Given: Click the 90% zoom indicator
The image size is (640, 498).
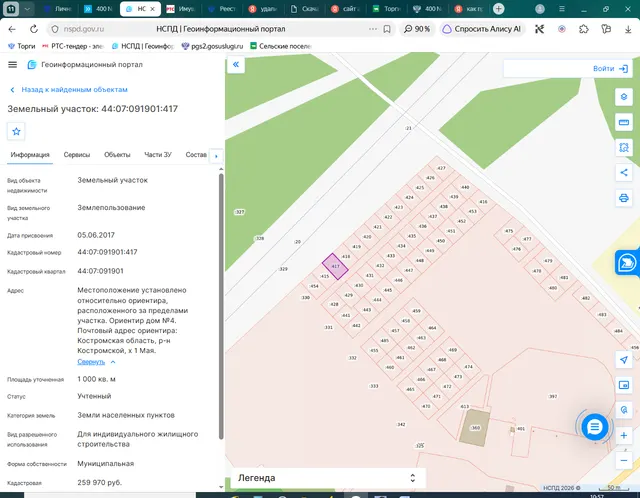Looking at the screenshot, I should click(x=417, y=29).
